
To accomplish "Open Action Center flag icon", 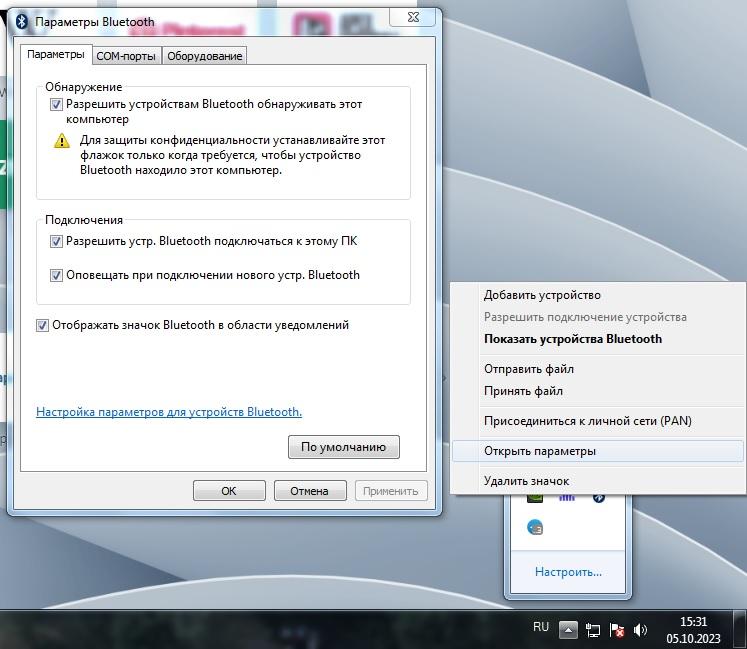I will tap(617, 630).
